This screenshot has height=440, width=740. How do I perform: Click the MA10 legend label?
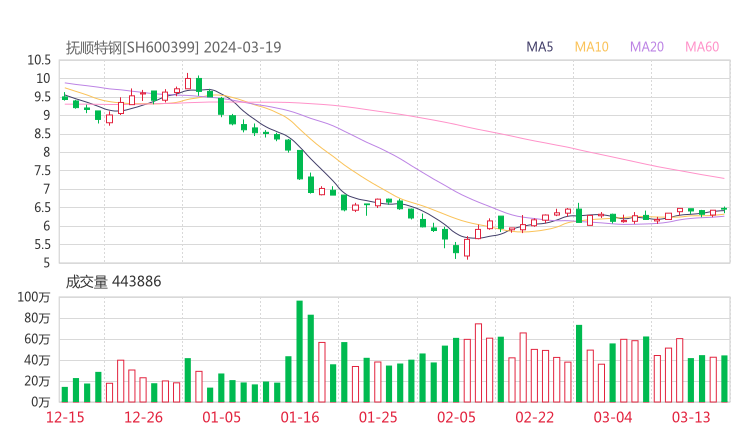[x=591, y=47]
